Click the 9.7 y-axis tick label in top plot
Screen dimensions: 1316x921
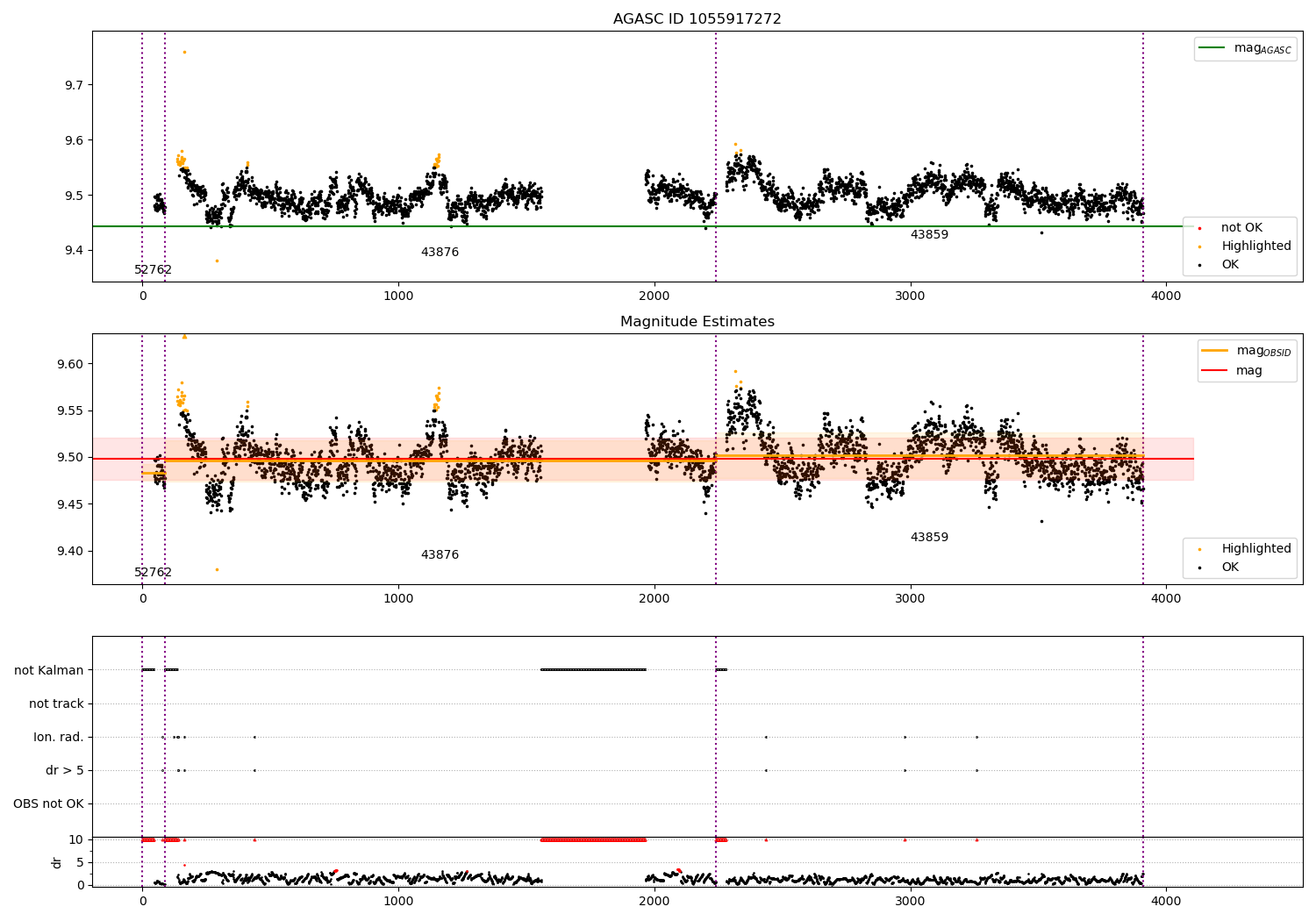point(75,85)
